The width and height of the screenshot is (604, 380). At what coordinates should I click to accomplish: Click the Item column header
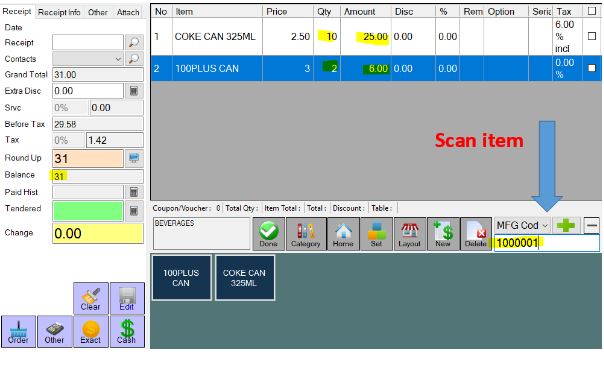point(217,12)
